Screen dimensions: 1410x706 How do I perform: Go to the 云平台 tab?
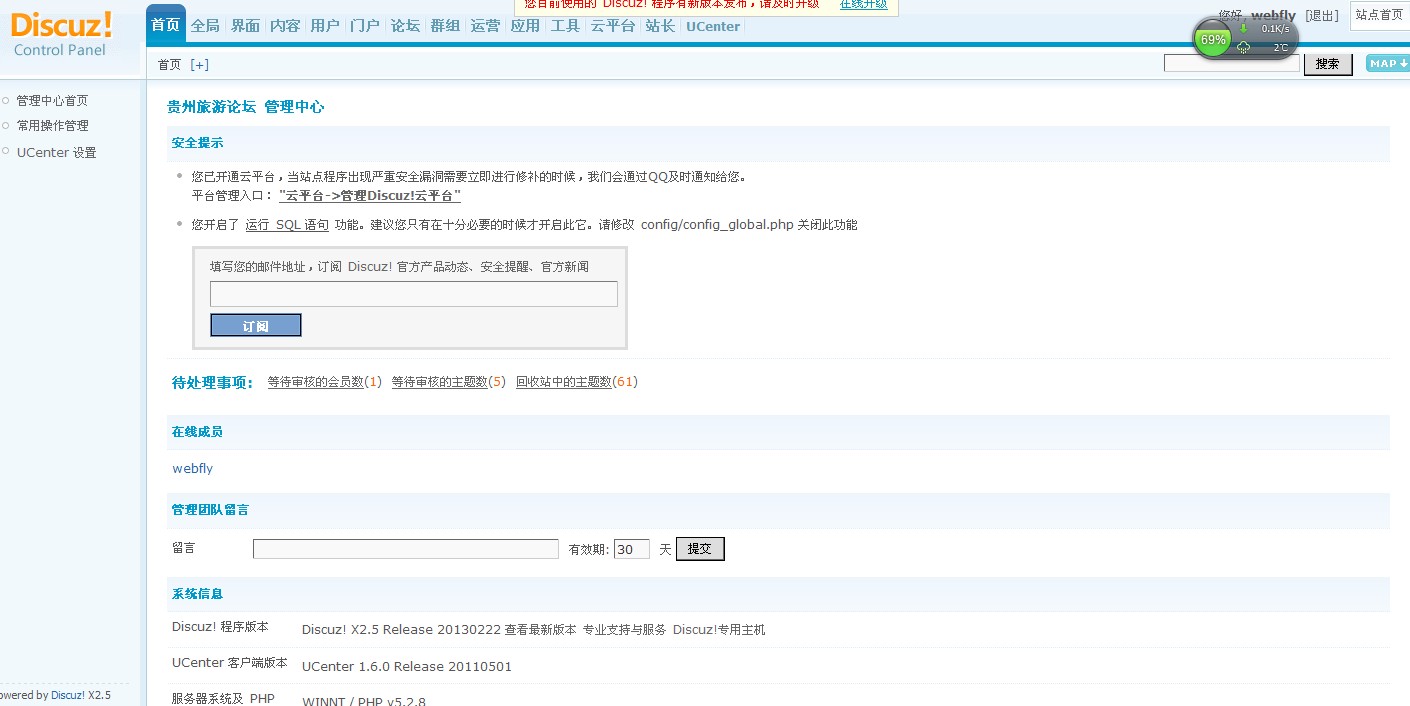(613, 26)
